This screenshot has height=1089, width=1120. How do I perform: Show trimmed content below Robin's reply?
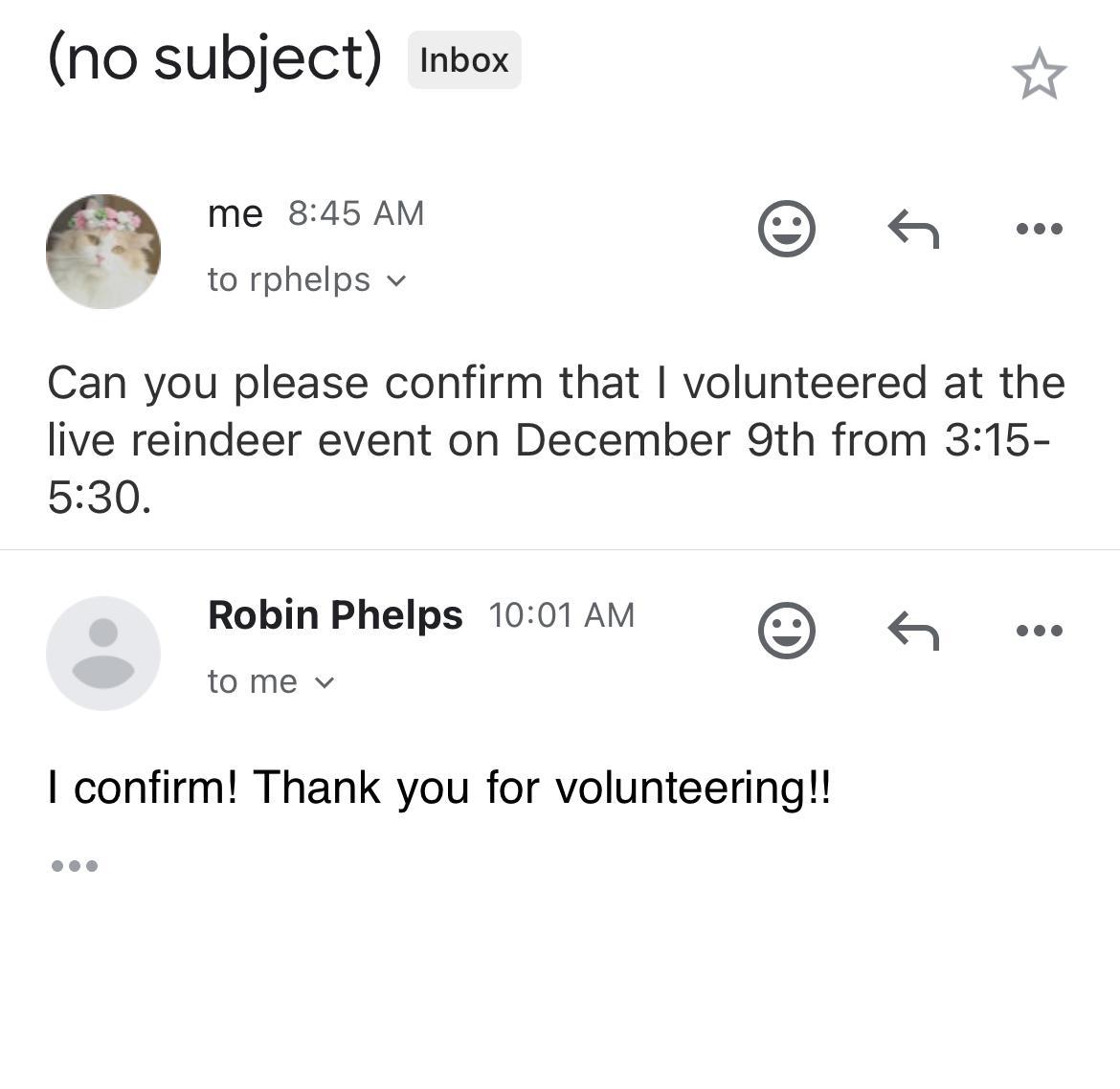click(74, 866)
